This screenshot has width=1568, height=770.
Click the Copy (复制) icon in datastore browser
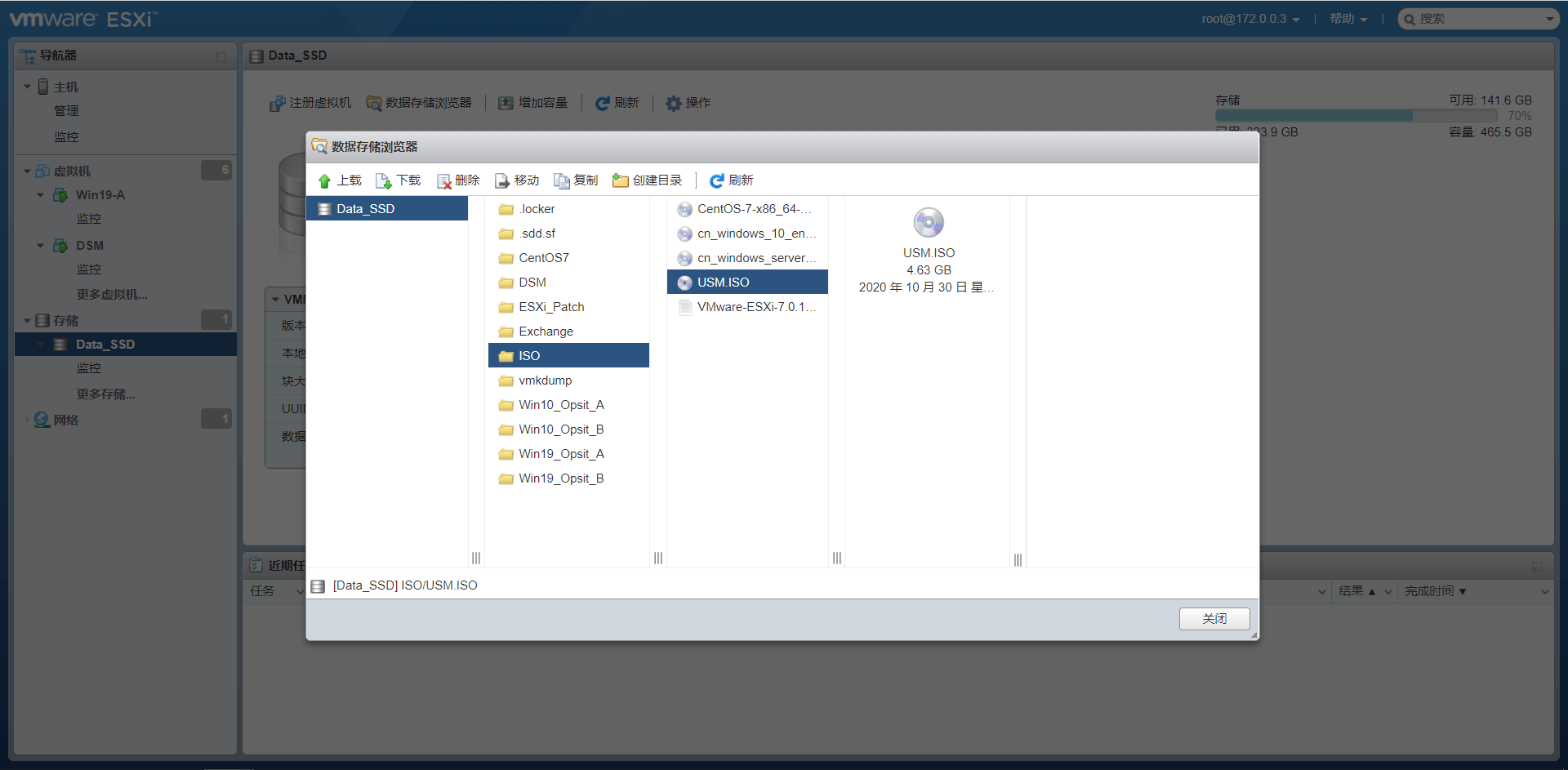(562, 180)
